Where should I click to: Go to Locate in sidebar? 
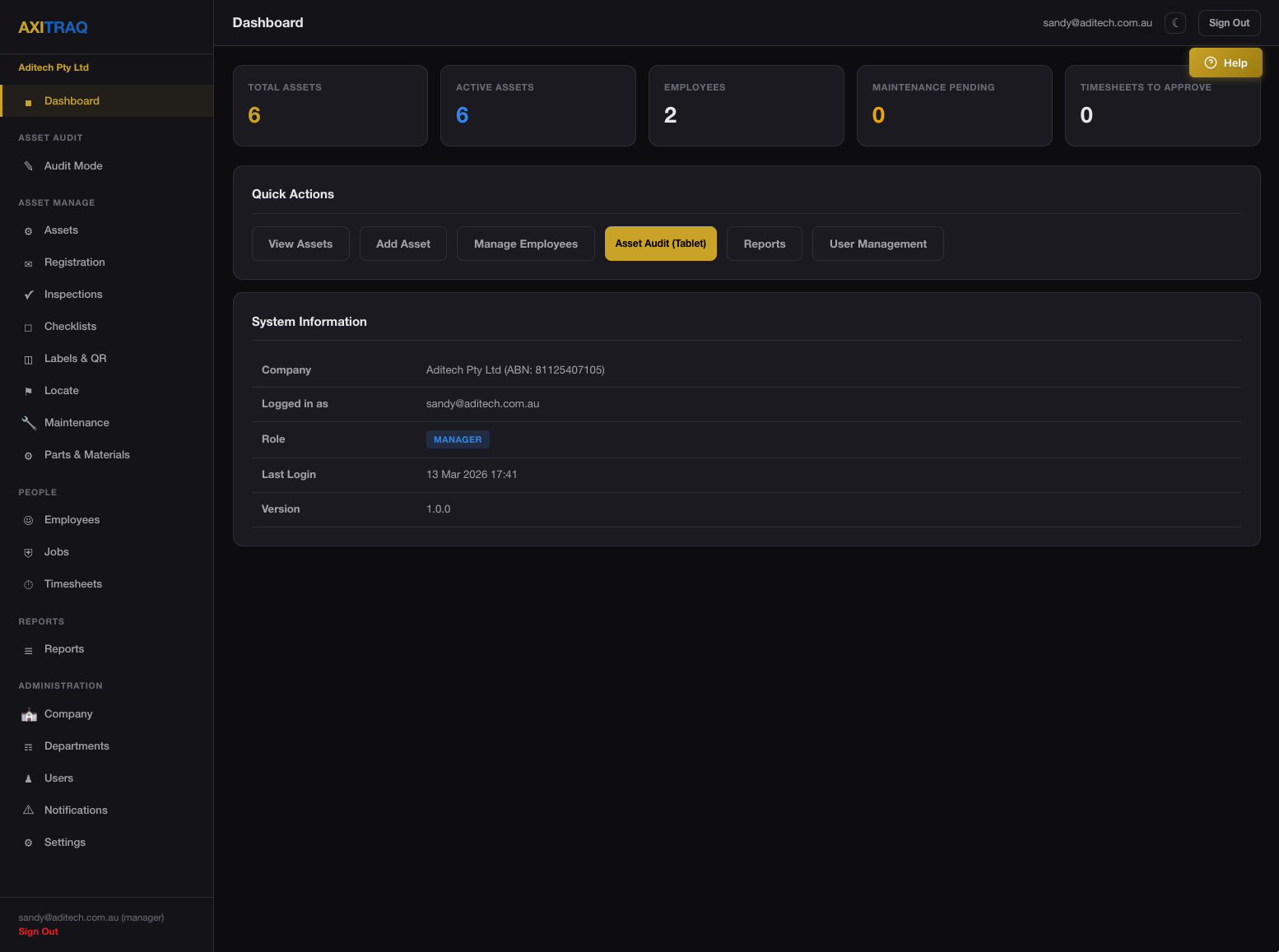107,391
